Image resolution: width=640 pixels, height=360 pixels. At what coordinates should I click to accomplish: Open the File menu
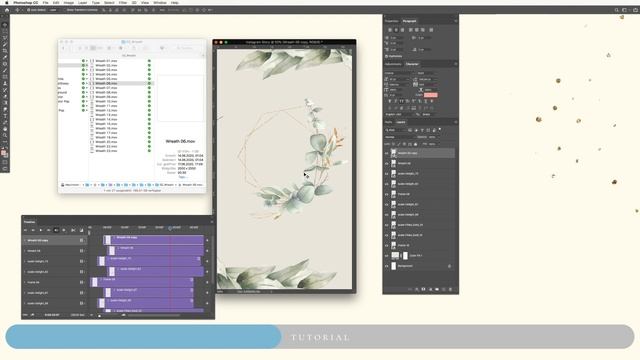coord(45,2)
